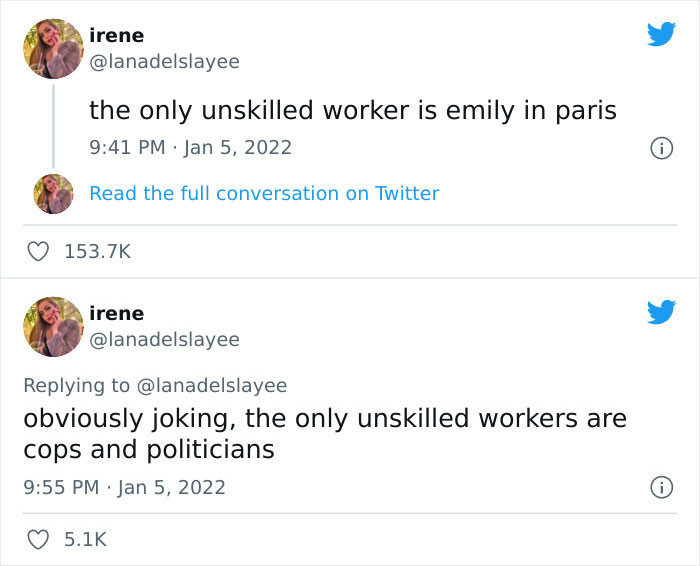This screenshot has height=566, width=700.
Task: Click the 5.1K like count
Action: point(85,540)
